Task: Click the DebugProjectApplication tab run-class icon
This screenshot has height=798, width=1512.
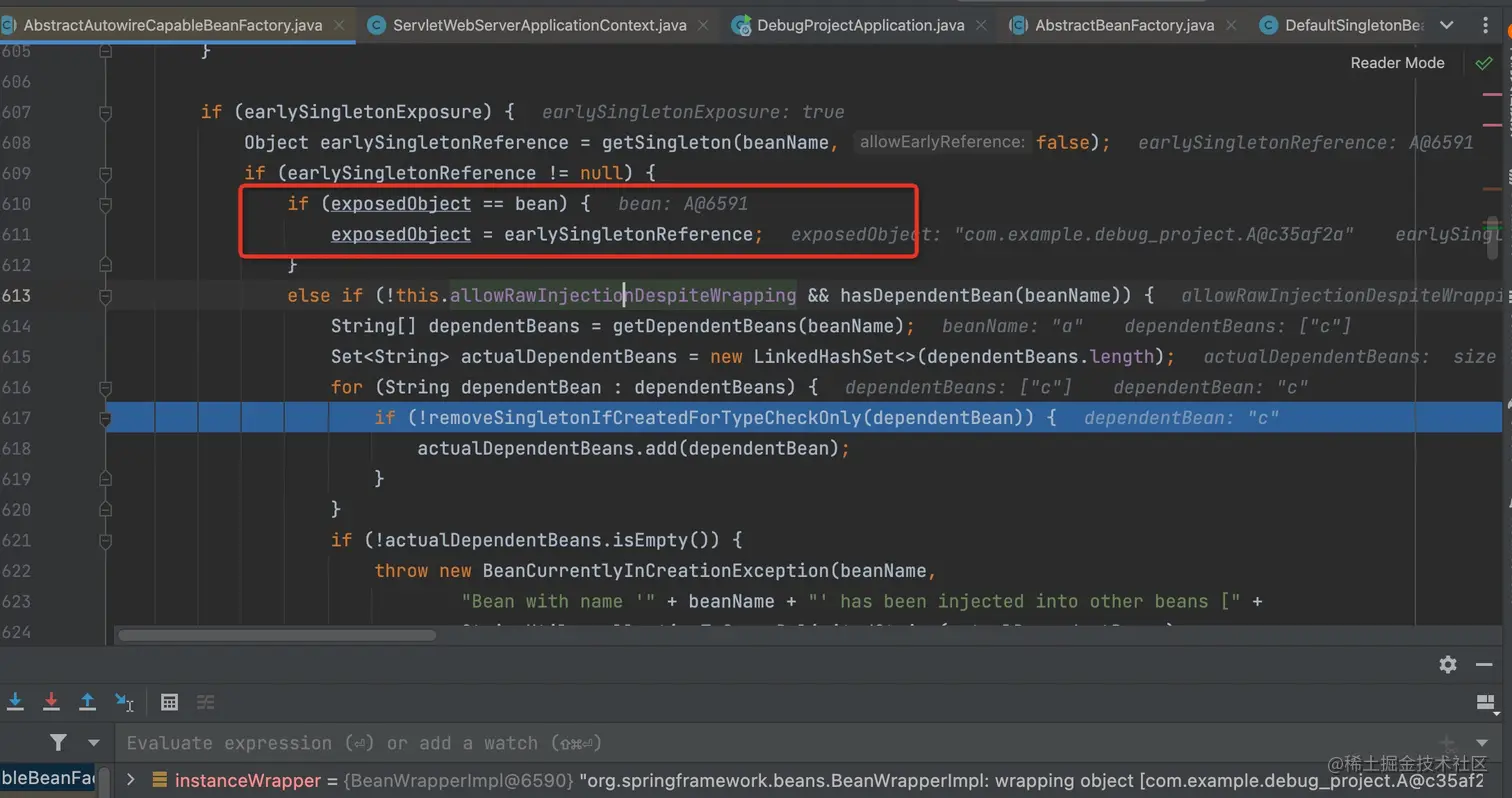Action: 741,25
